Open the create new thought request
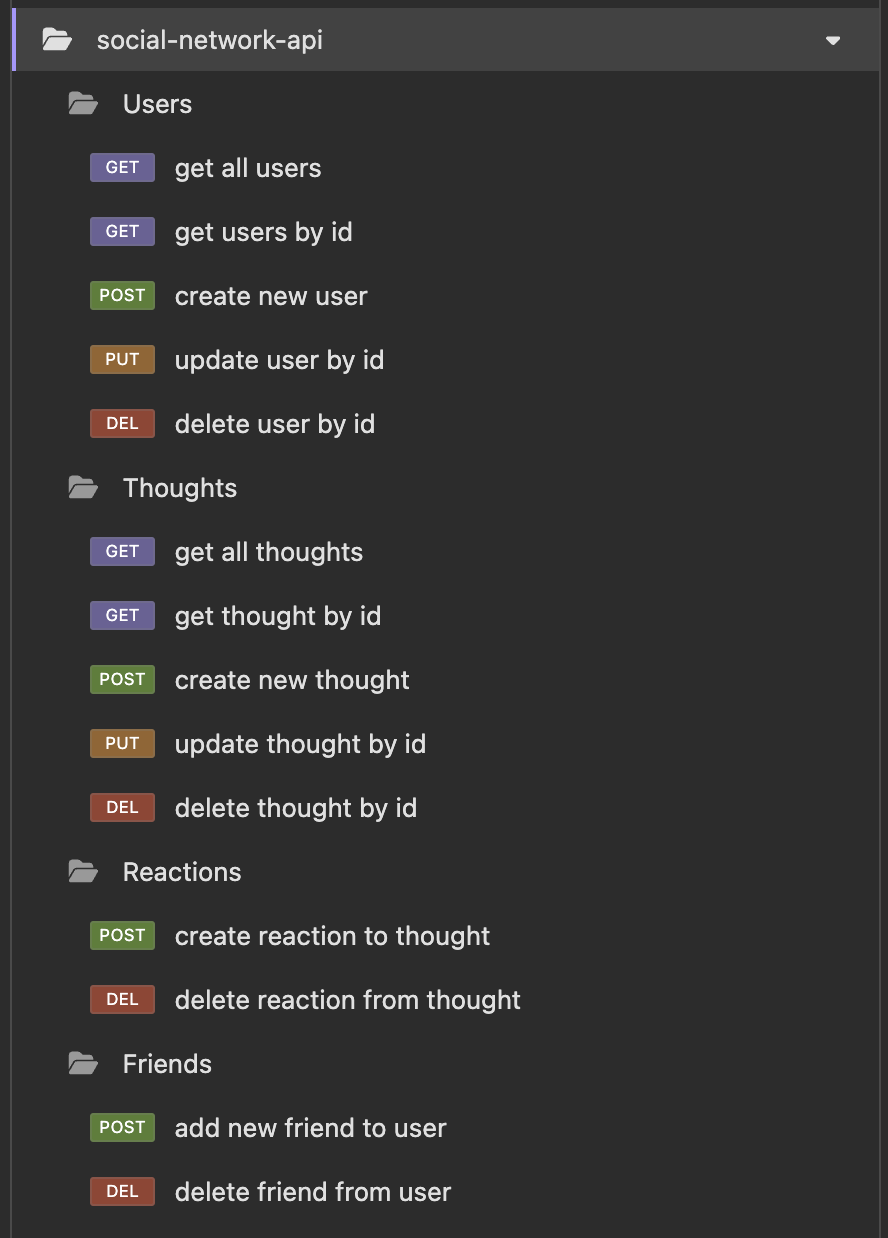 tap(292, 680)
